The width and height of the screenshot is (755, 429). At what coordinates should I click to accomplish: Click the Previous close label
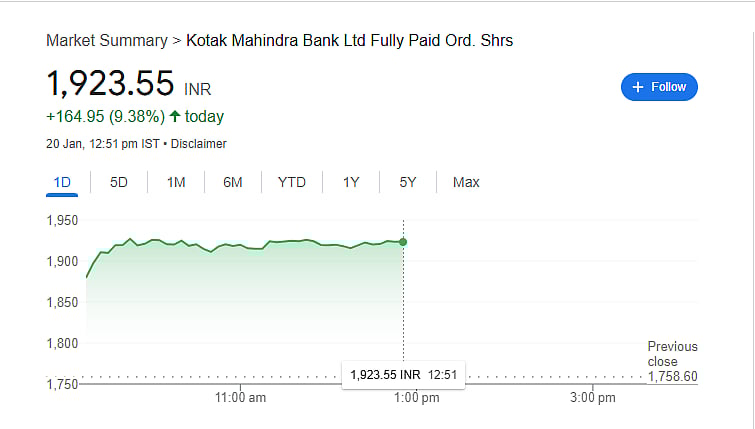click(672, 354)
